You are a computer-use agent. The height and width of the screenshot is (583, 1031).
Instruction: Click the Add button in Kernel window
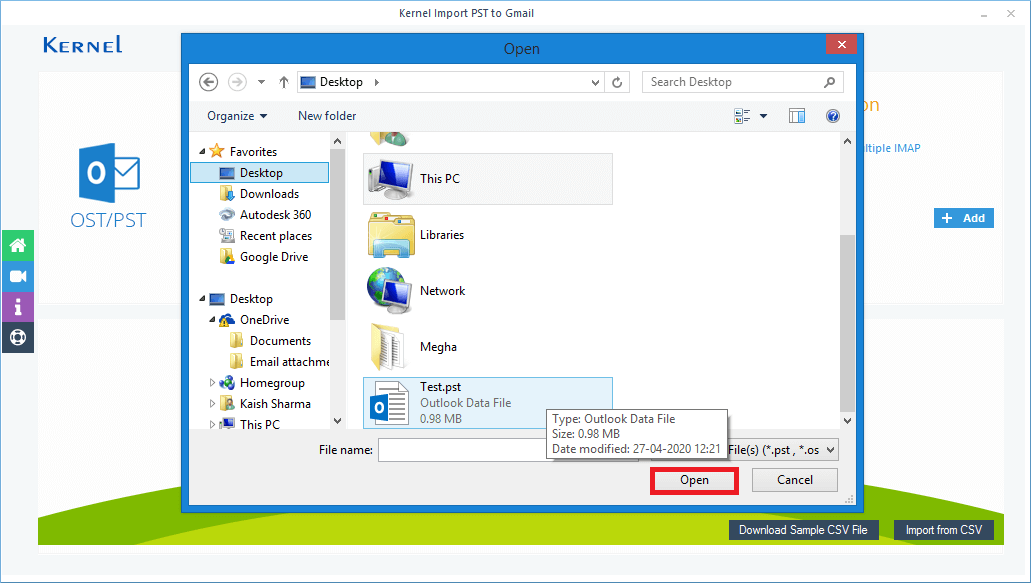click(x=963, y=218)
